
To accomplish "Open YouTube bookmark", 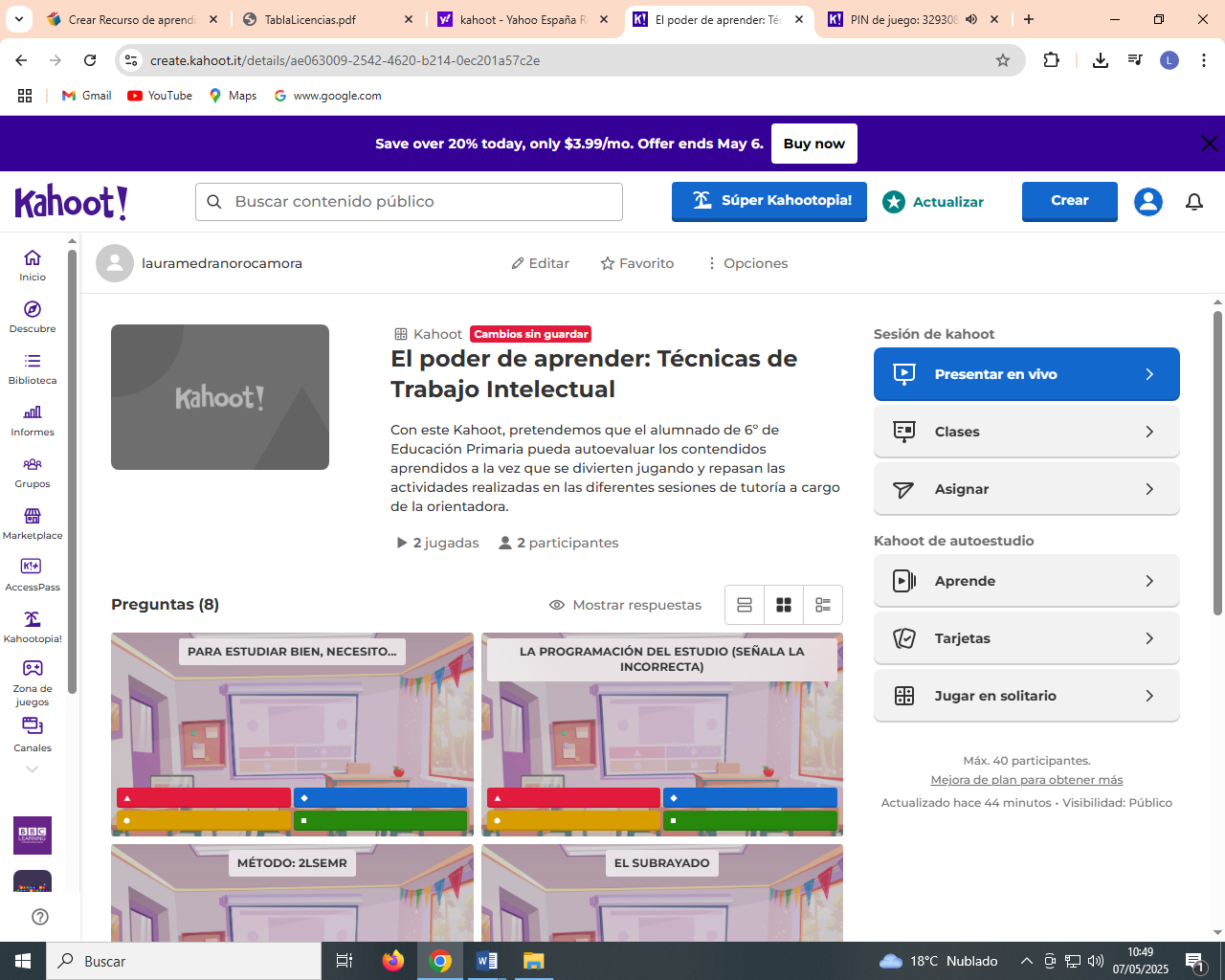I will [160, 96].
